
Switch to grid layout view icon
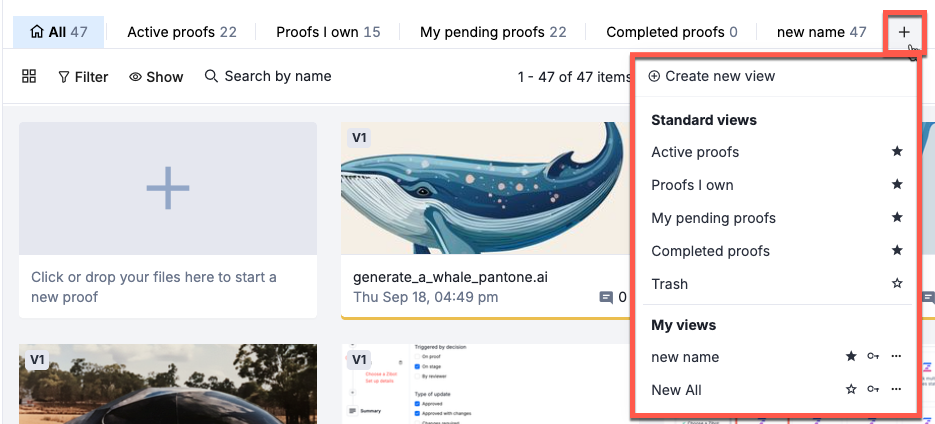tap(29, 76)
